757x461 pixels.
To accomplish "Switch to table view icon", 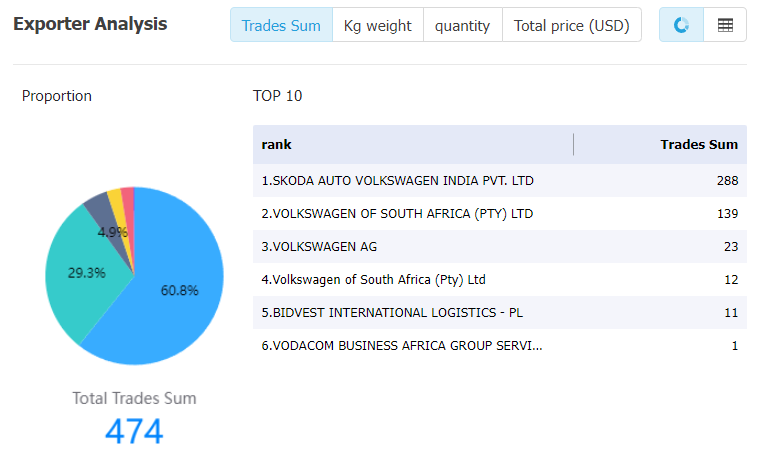I will click(725, 25).
